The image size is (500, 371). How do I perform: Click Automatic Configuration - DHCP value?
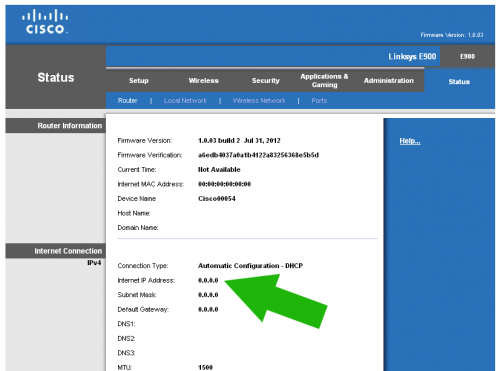coord(250,266)
